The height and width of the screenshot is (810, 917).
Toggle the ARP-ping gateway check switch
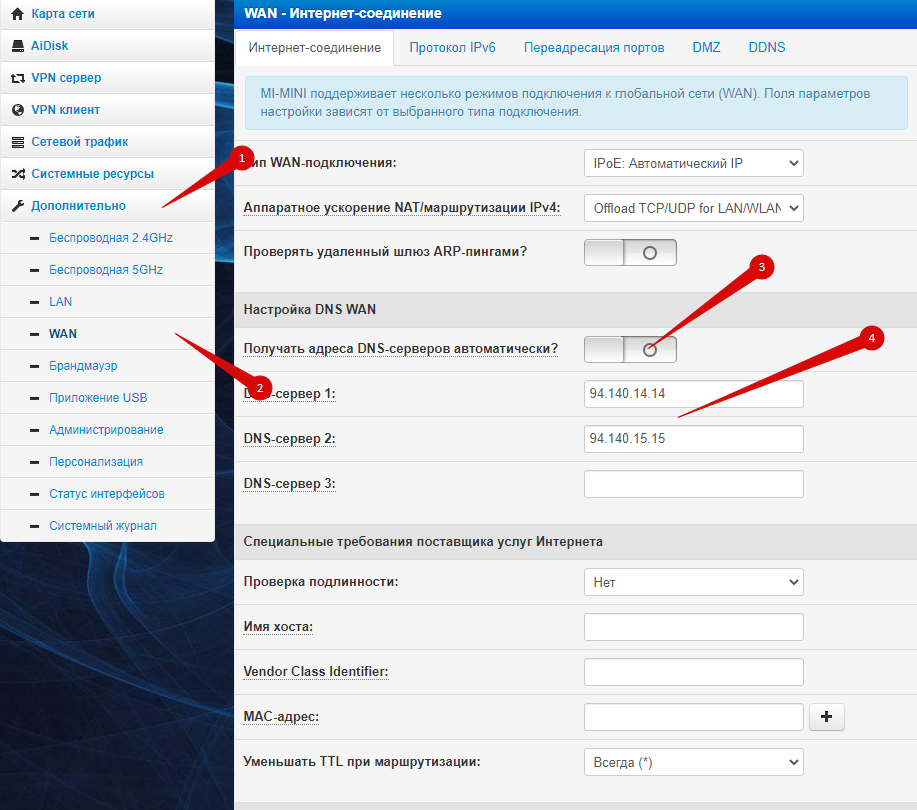pyautogui.click(x=630, y=253)
